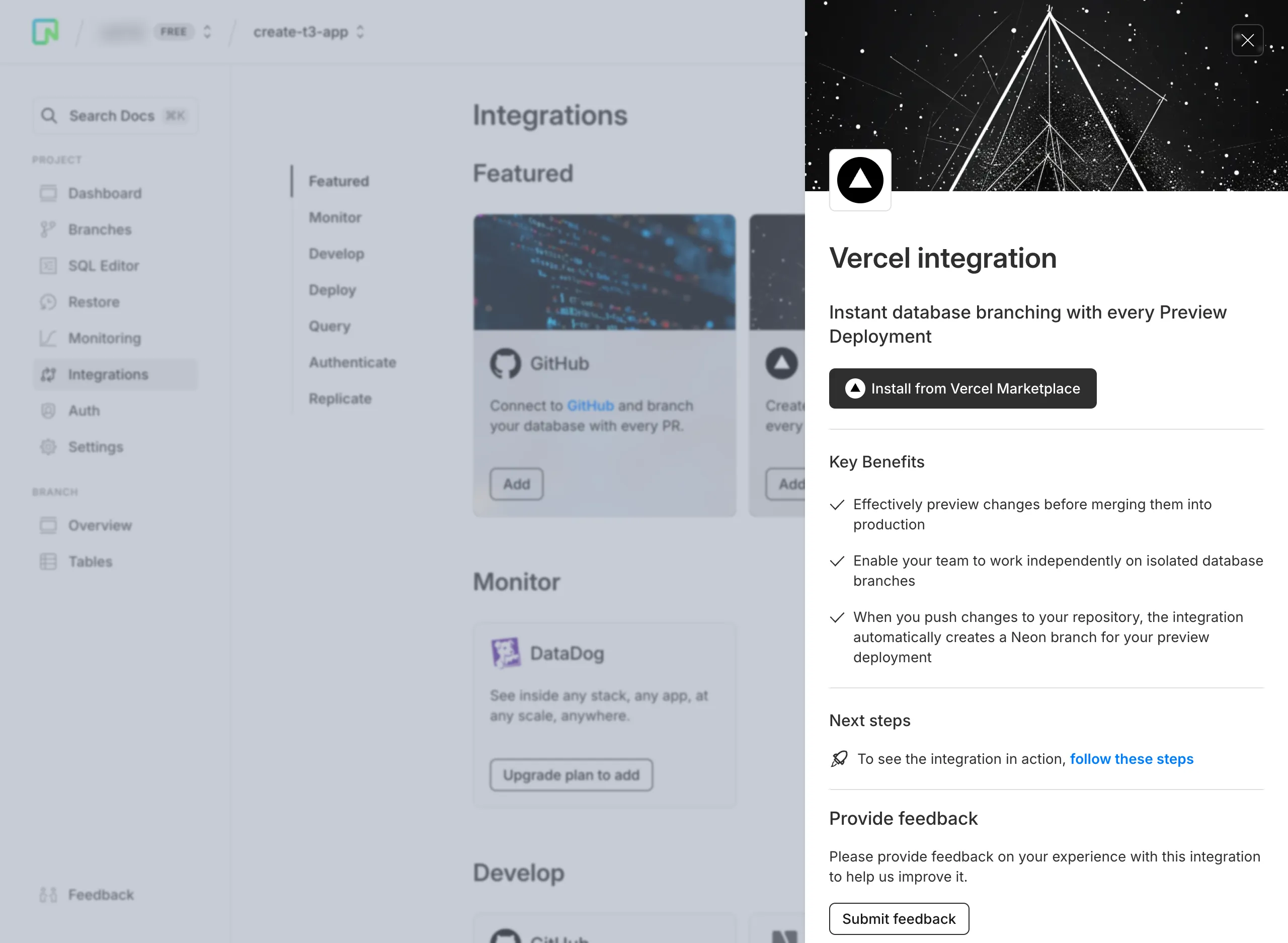Open Monitoring in sidebar

[x=115, y=338]
